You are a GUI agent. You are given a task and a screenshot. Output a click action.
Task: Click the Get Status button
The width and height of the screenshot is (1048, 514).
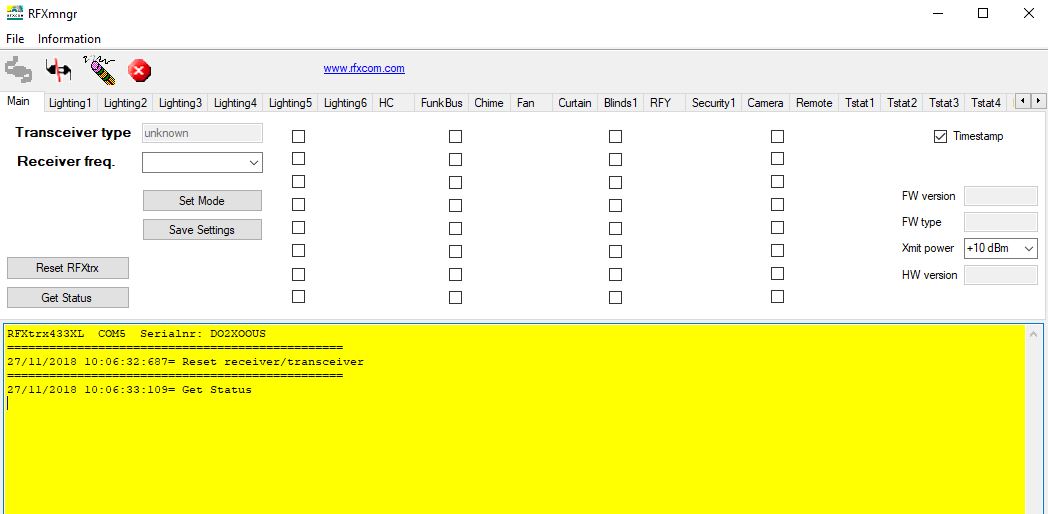tap(67, 297)
